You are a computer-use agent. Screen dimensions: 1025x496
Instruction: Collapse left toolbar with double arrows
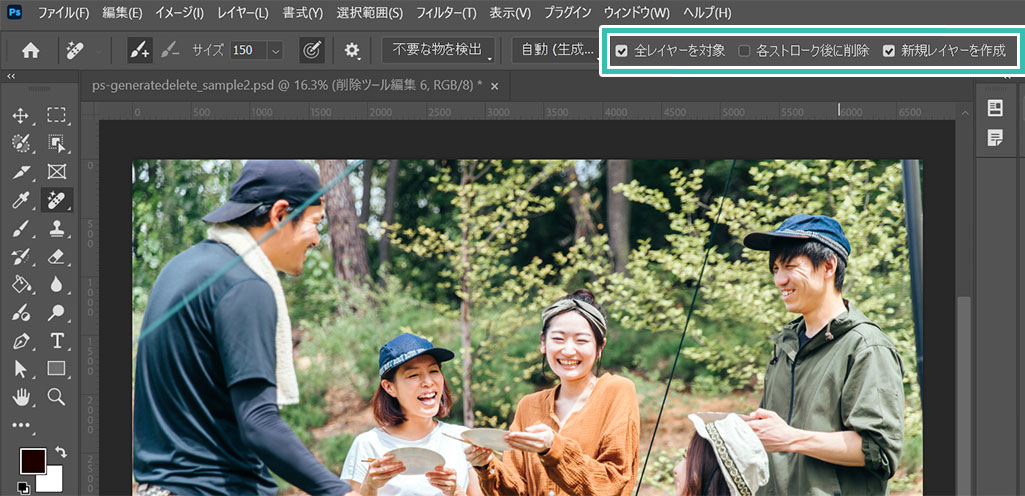click(11, 76)
